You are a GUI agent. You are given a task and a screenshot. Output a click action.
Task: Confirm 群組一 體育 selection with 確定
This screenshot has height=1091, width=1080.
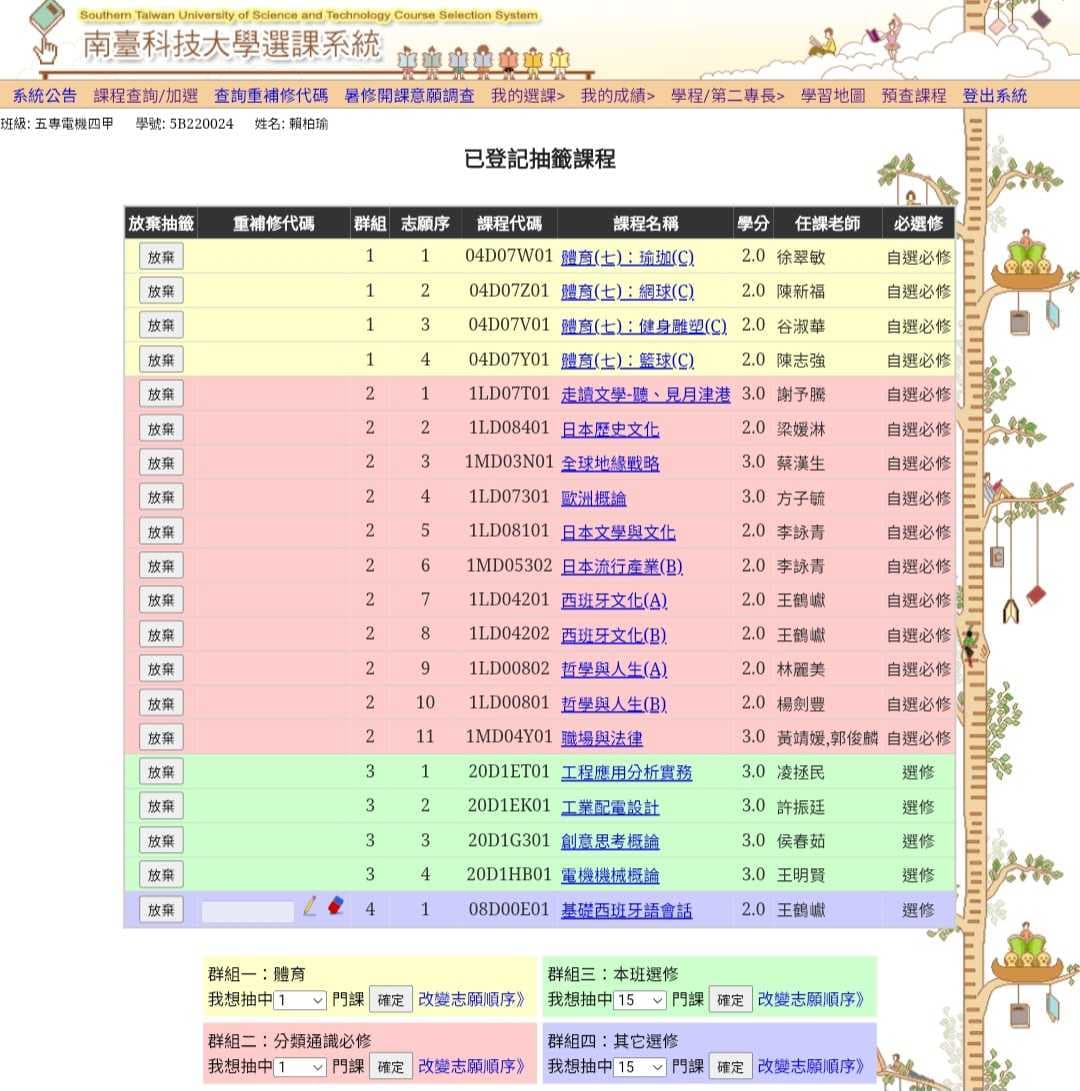390,1000
